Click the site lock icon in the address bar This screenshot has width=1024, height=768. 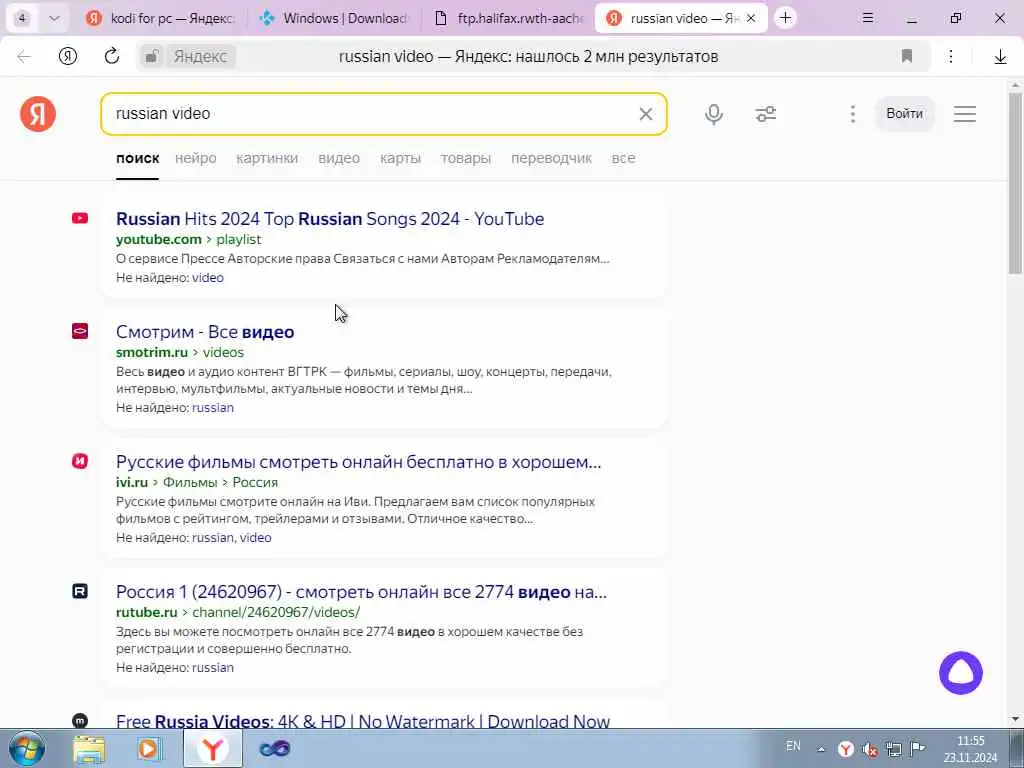[x=151, y=57]
